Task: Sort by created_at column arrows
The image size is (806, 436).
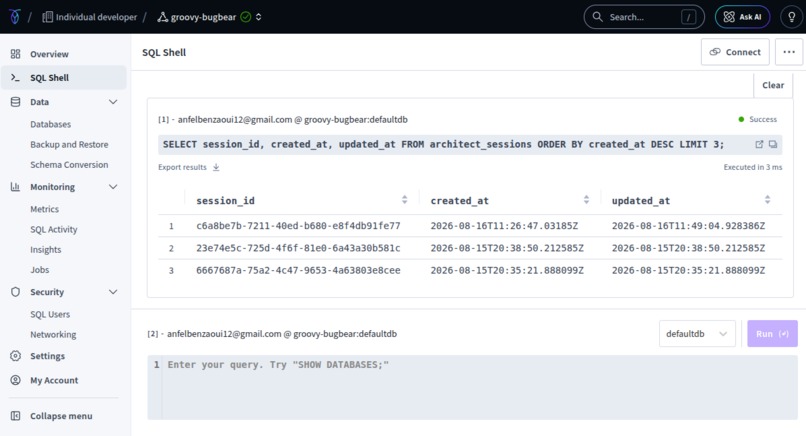Action: click(586, 200)
